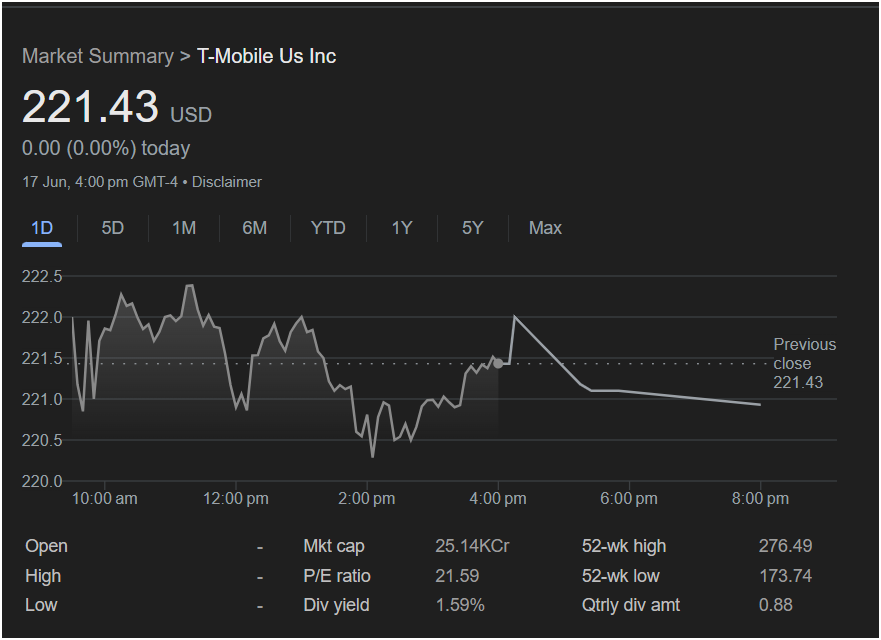
Task: Click the Low label
Action: click(41, 605)
